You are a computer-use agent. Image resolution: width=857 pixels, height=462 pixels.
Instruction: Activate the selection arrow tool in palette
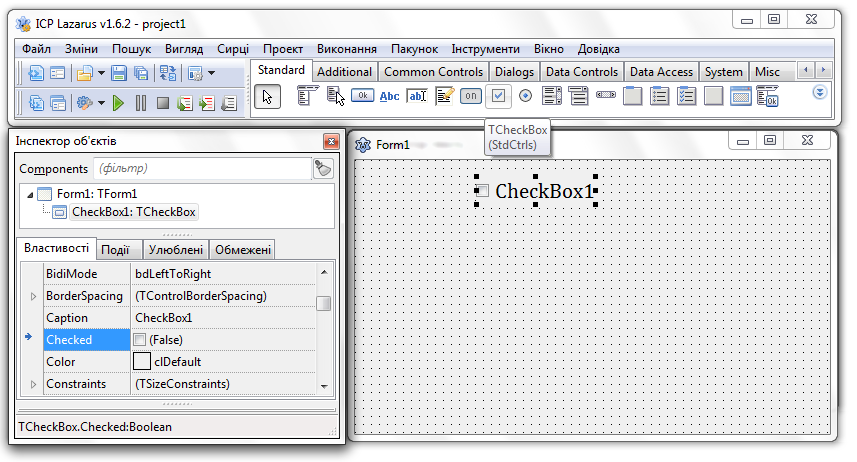(267, 96)
